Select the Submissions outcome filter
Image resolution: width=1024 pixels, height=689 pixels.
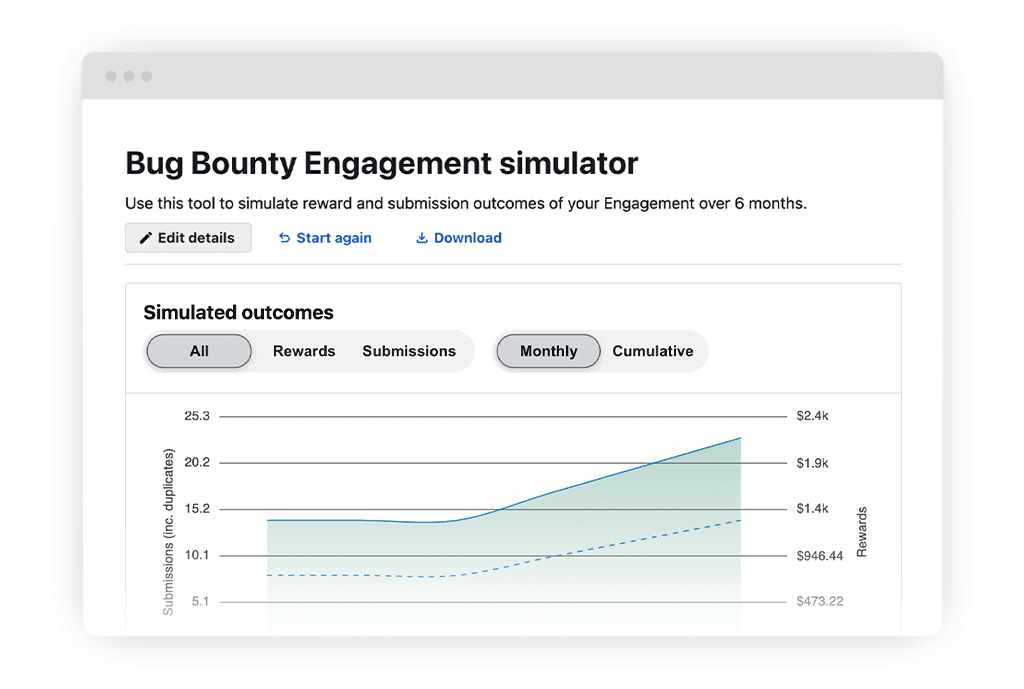coord(409,351)
